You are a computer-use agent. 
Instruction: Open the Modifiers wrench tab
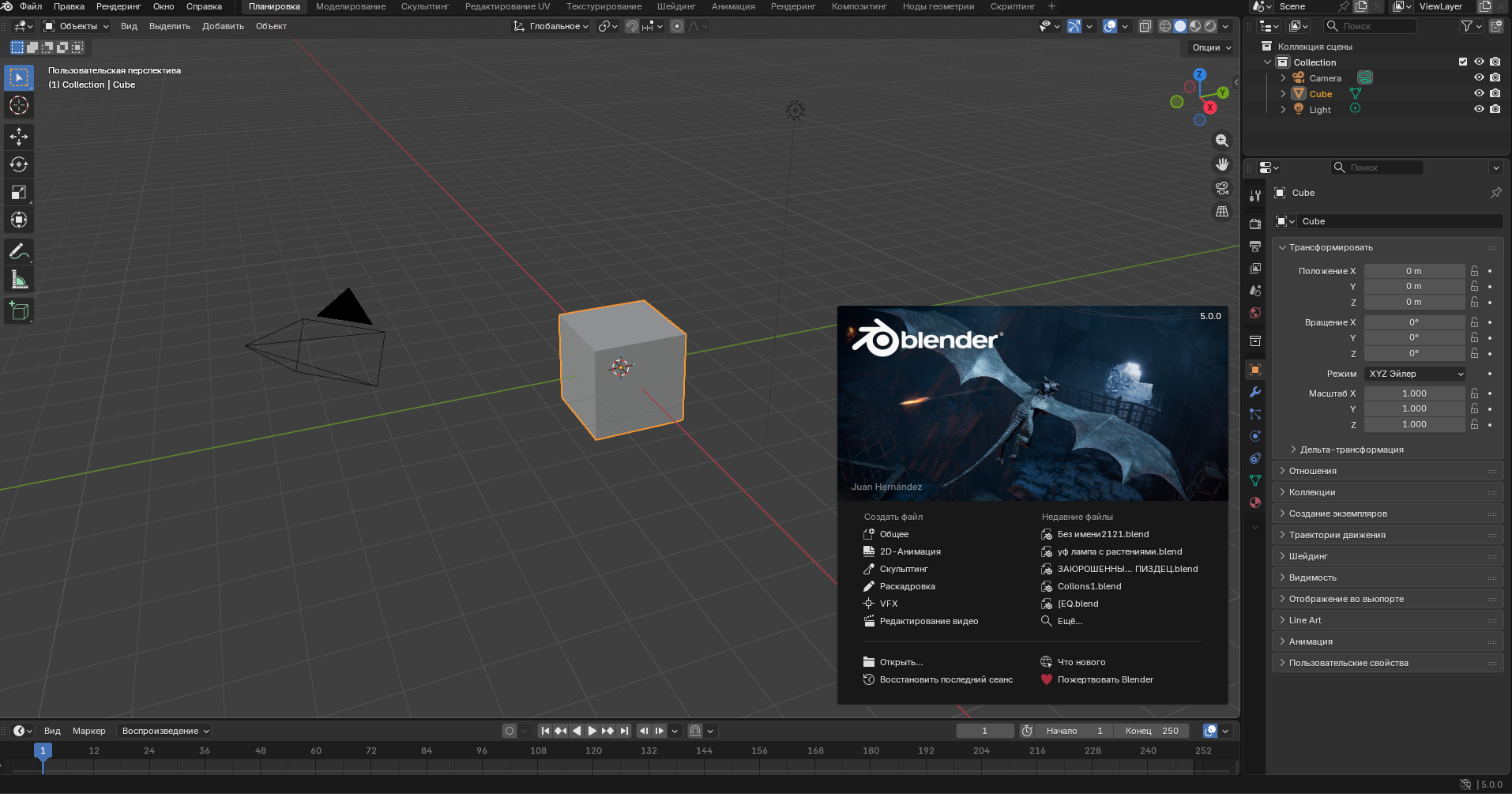[x=1255, y=392]
